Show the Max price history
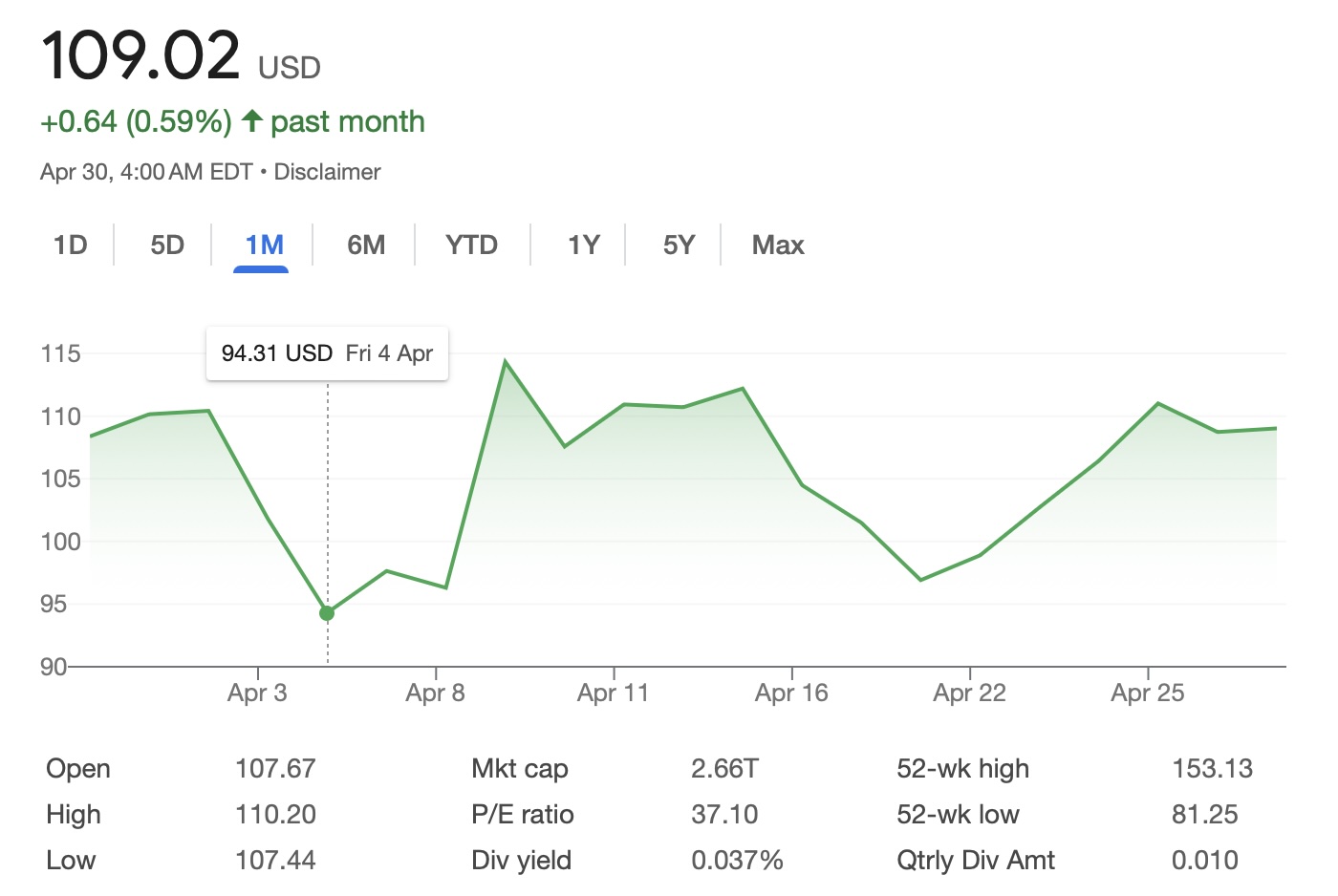Image resolution: width=1338 pixels, height=896 pixels. tap(778, 245)
